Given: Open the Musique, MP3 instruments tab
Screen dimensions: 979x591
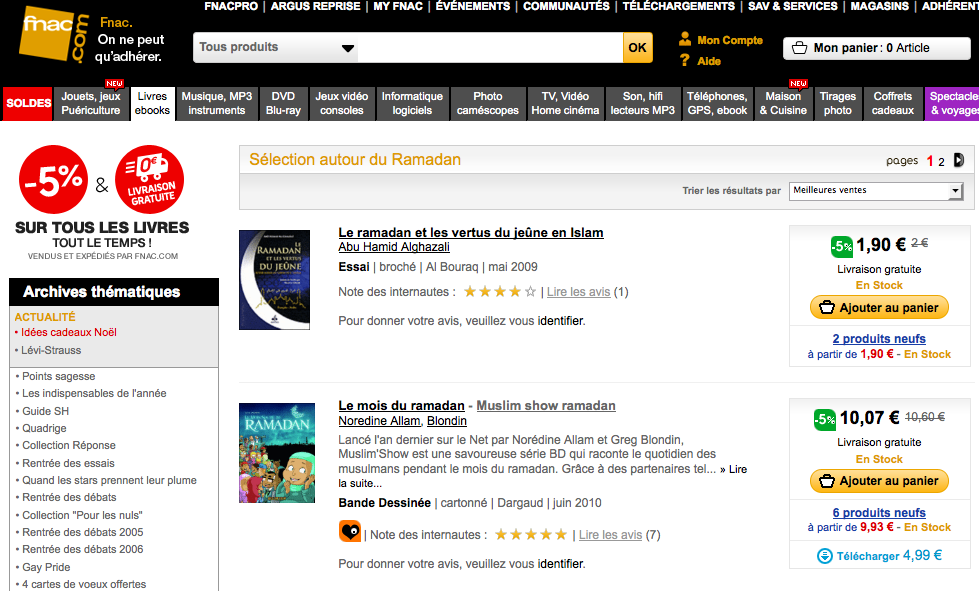Looking at the screenshot, I should point(217,103).
